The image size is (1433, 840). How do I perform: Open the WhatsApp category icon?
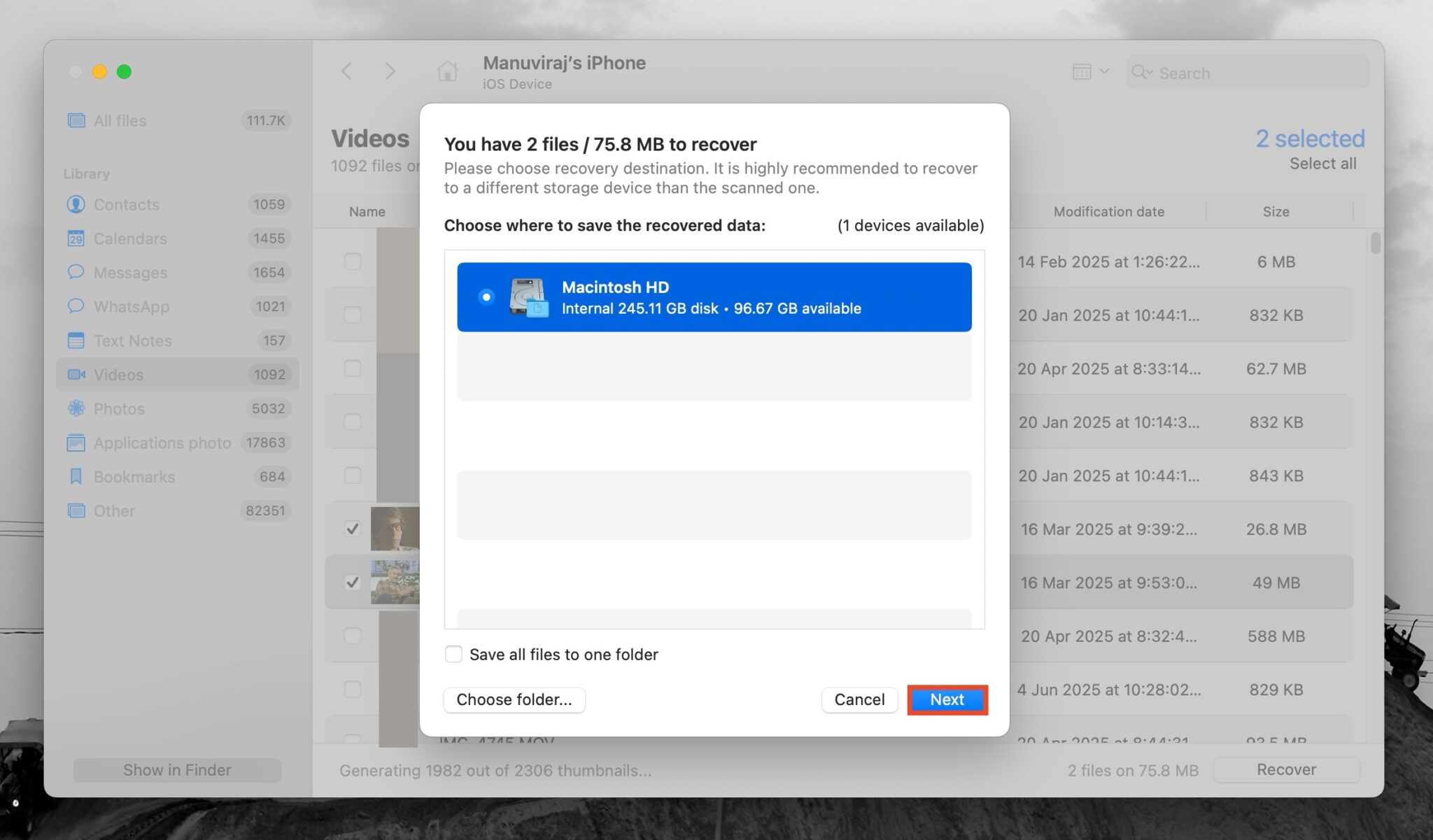pyautogui.click(x=77, y=306)
